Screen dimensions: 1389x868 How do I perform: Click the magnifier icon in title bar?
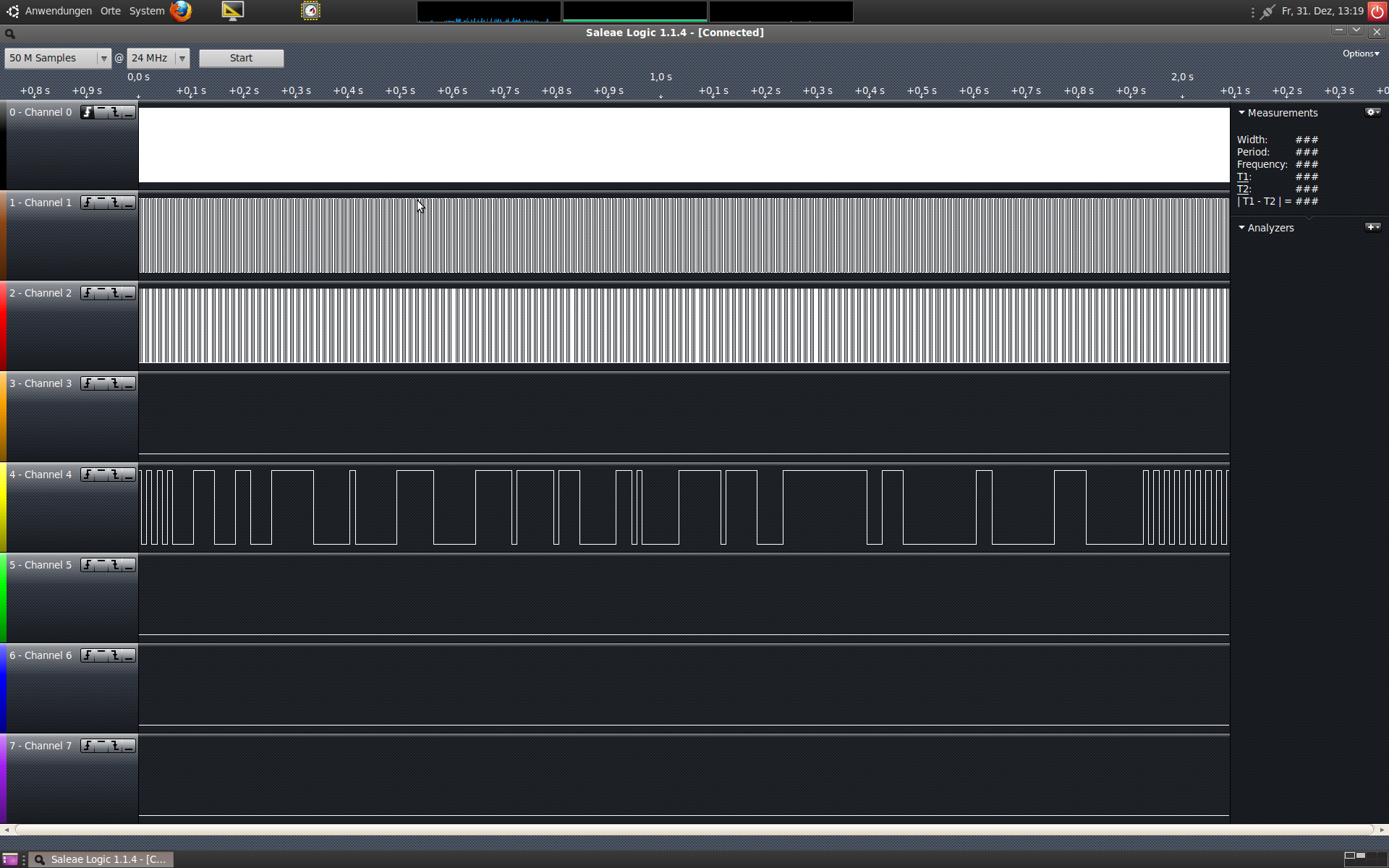tap(10, 33)
